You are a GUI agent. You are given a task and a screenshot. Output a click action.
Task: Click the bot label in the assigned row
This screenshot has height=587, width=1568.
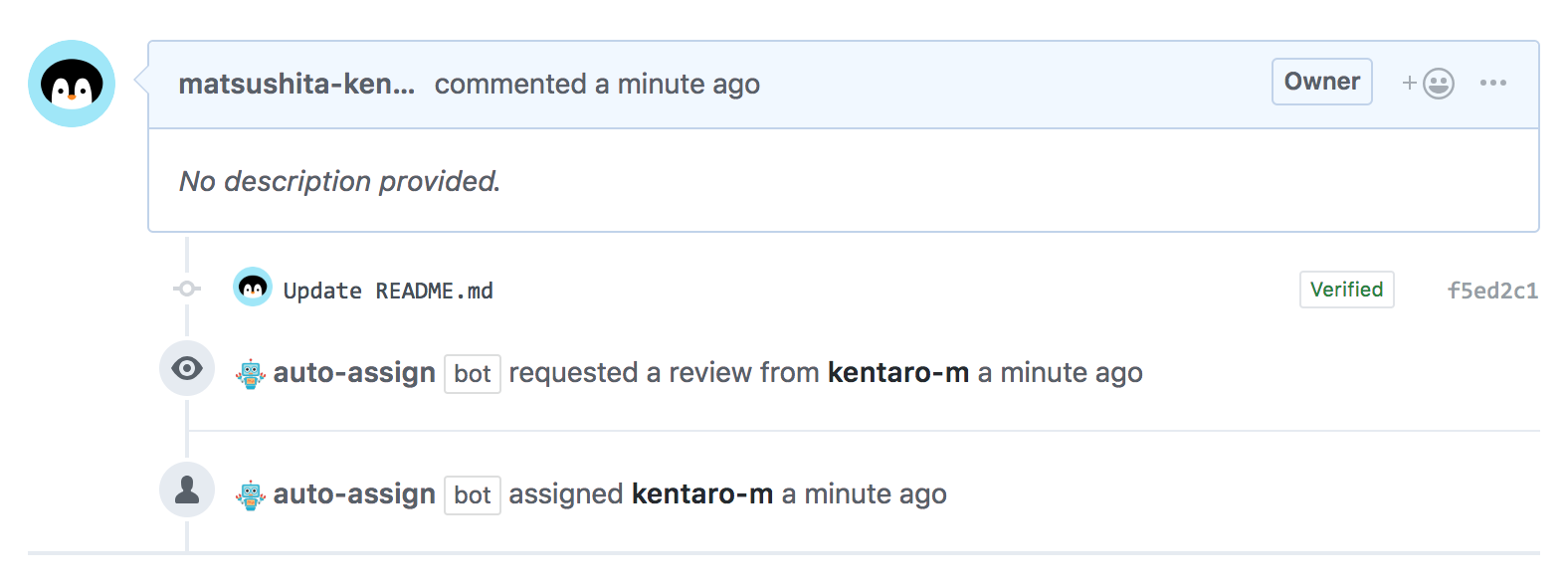click(x=472, y=495)
